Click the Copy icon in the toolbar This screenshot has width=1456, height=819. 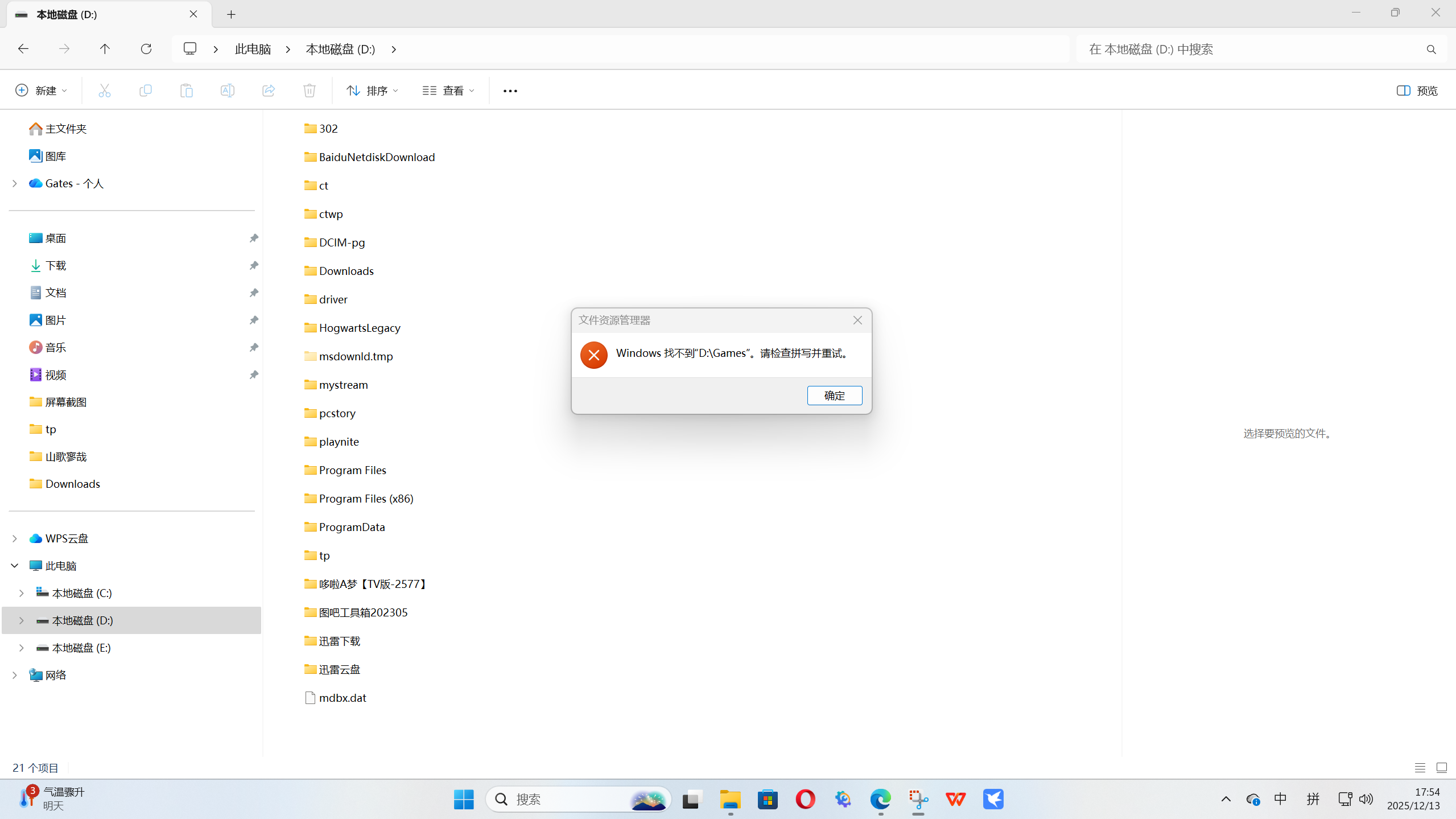point(146,90)
